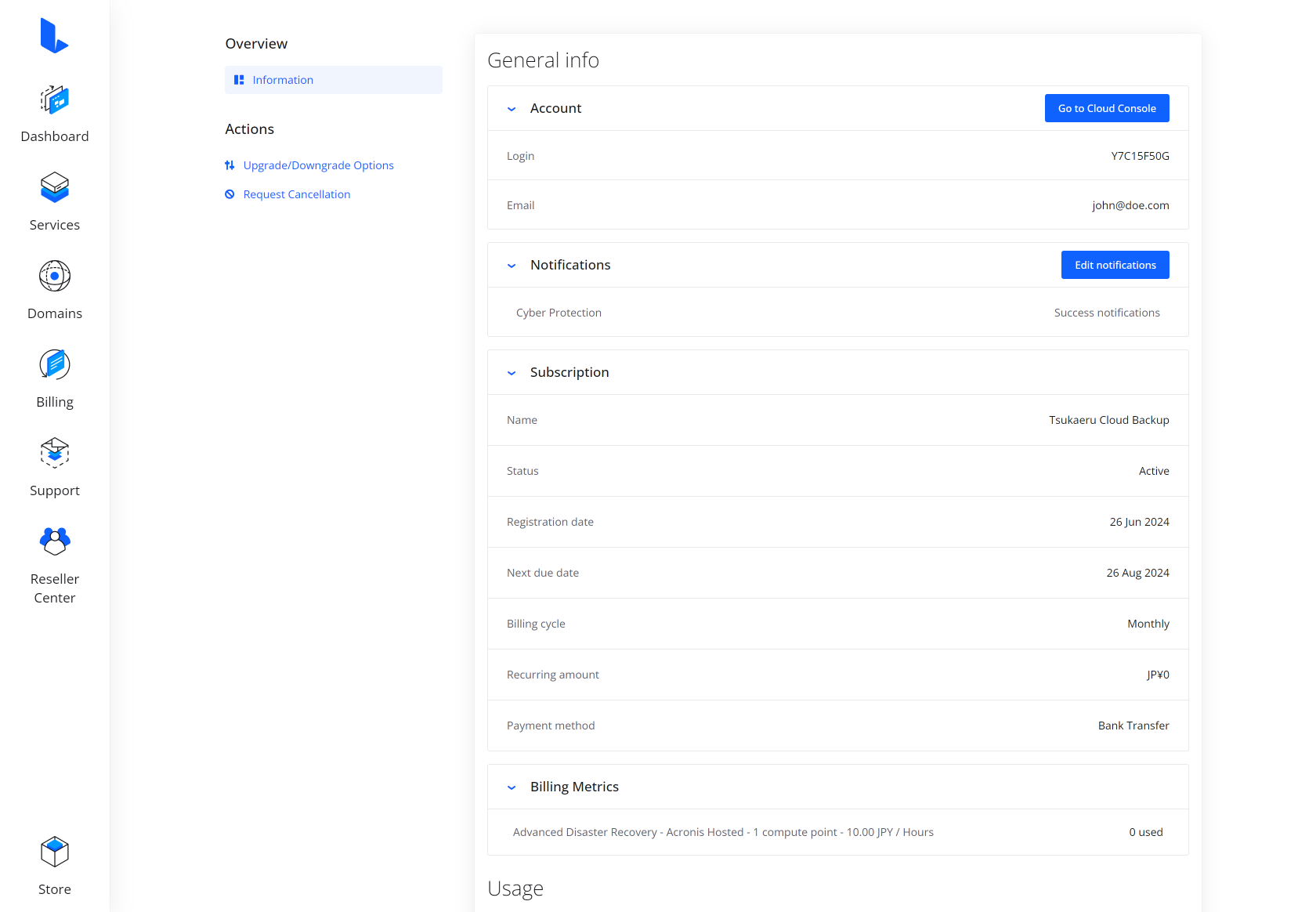Image resolution: width=1316 pixels, height=912 pixels.
Task: Click Go to Cloud Console button
Action: 1107,108
